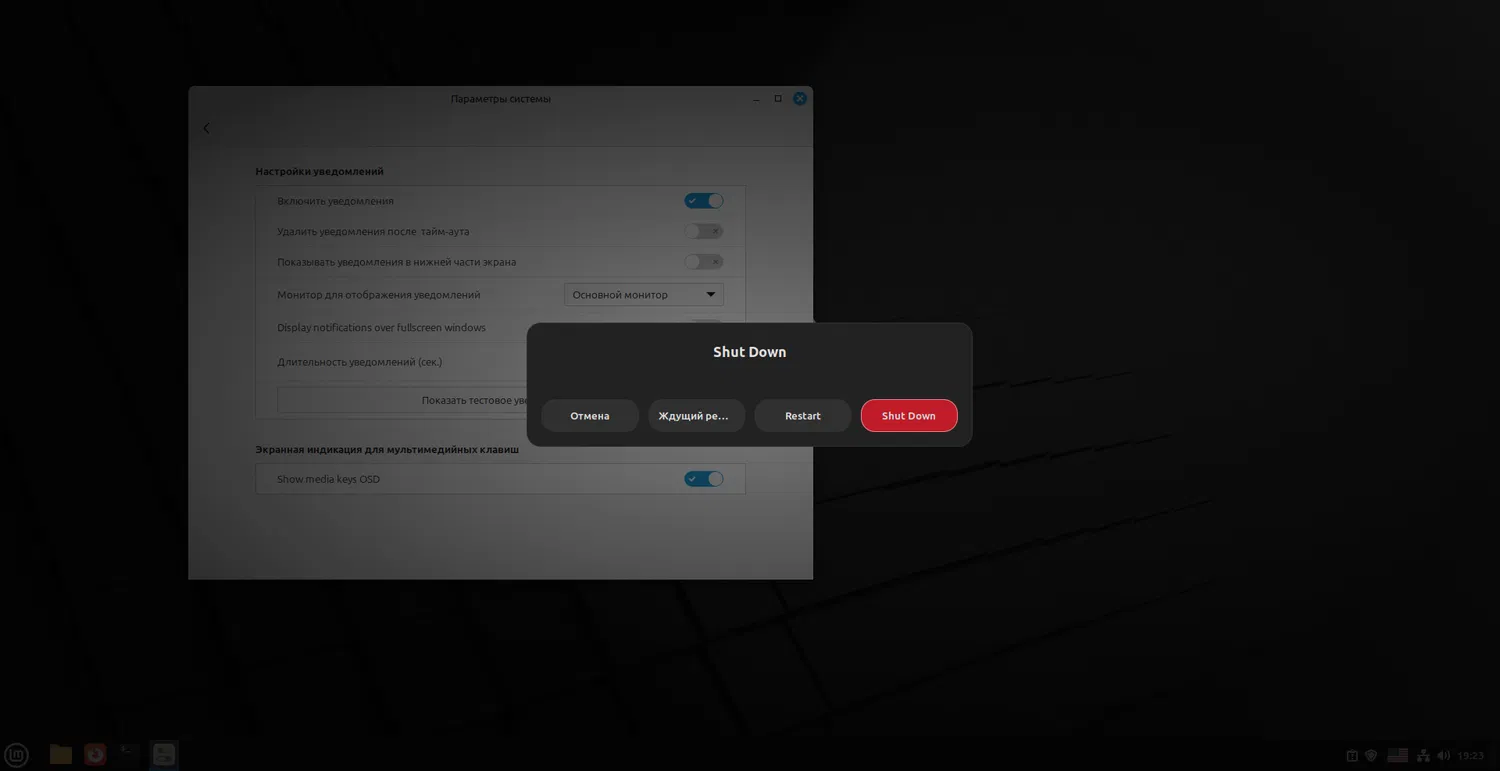Image resolution: width=1500 pixels, height=771 pixels.
Task: Cancel shutdown with the Отмена button
Action: [x=590, y=416]
